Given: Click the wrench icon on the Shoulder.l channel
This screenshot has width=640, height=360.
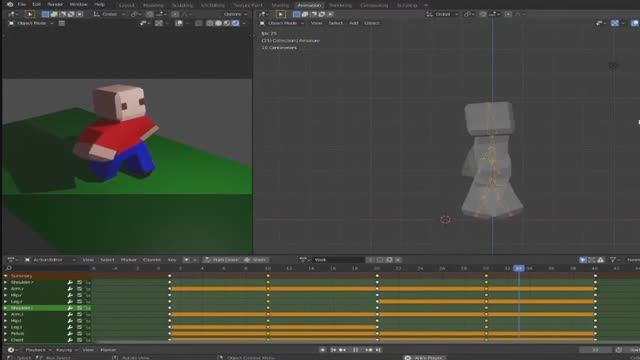Looking at the screenshot, I should click(x=70, y=308).
